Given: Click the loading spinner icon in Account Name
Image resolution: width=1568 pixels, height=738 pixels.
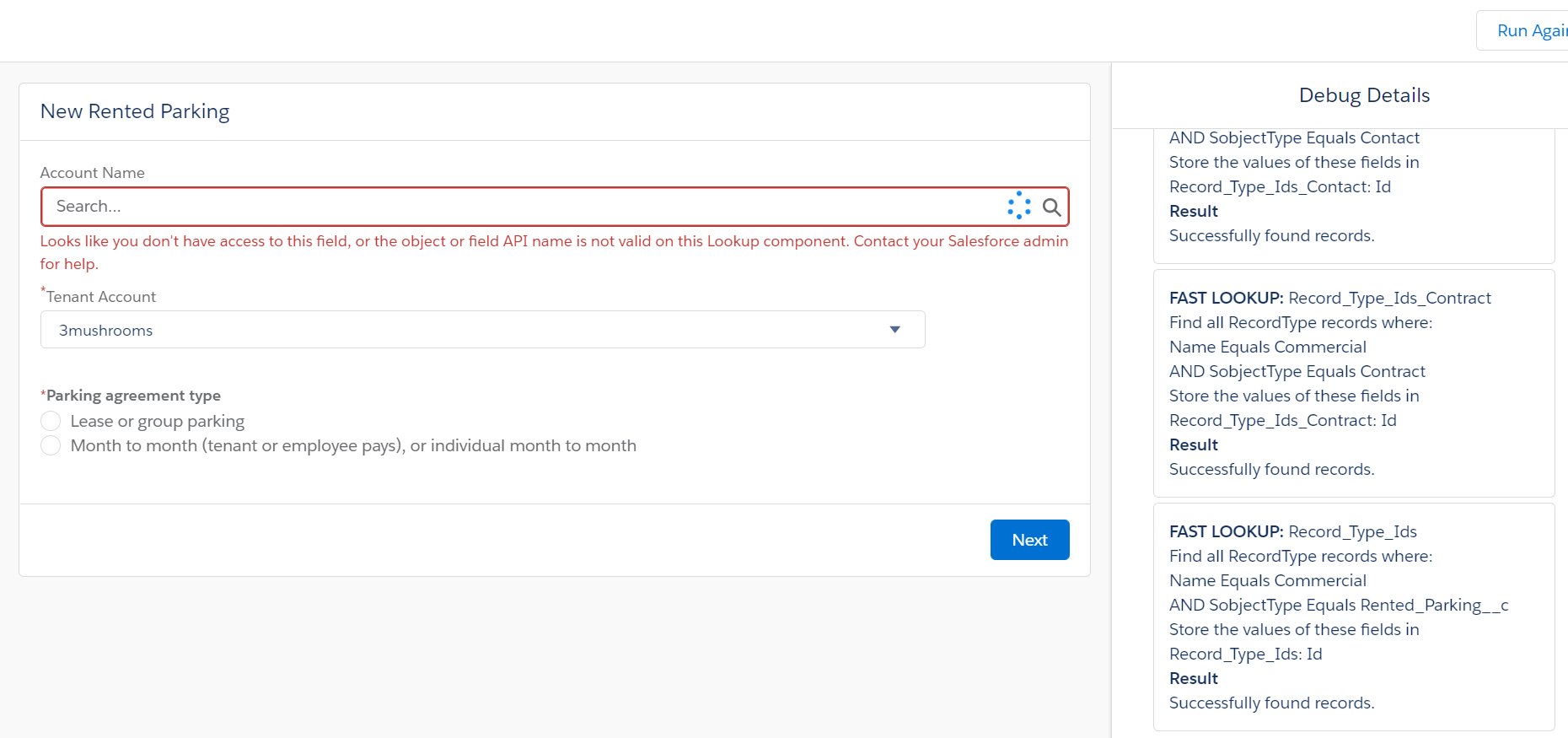Looking at the screenshot, I should (1019, 206).
